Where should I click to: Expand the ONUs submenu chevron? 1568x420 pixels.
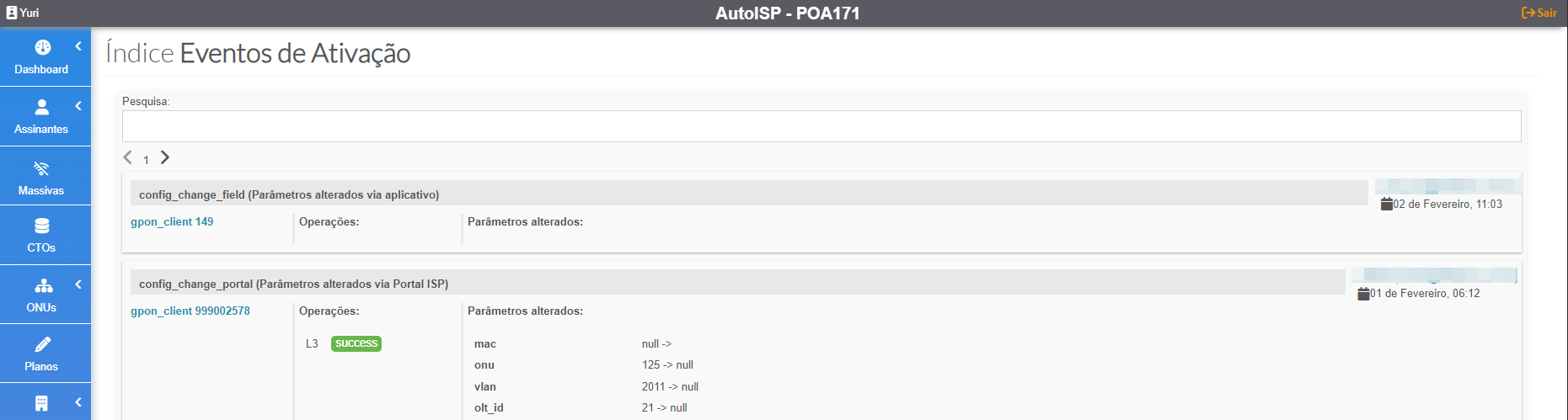[x=78, y=284]
